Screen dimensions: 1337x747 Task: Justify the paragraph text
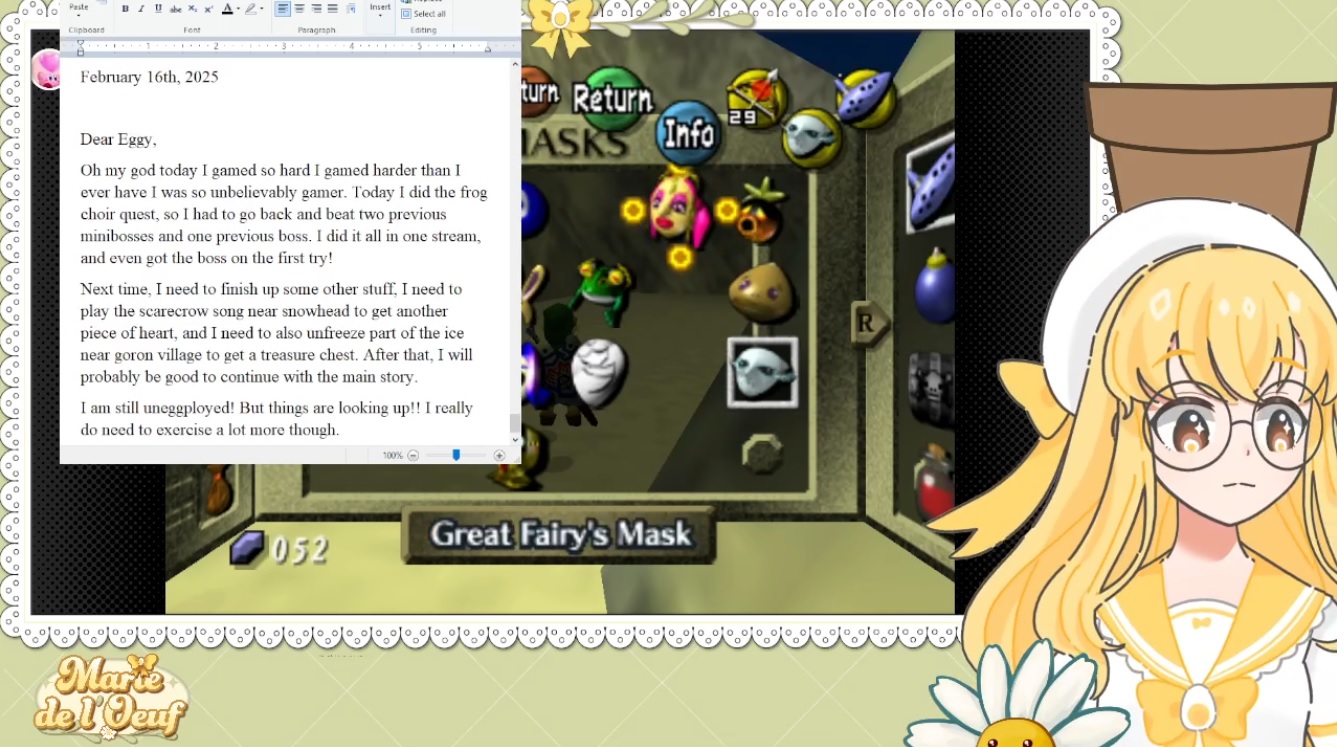pyautogui.click(x=332, y=9)
